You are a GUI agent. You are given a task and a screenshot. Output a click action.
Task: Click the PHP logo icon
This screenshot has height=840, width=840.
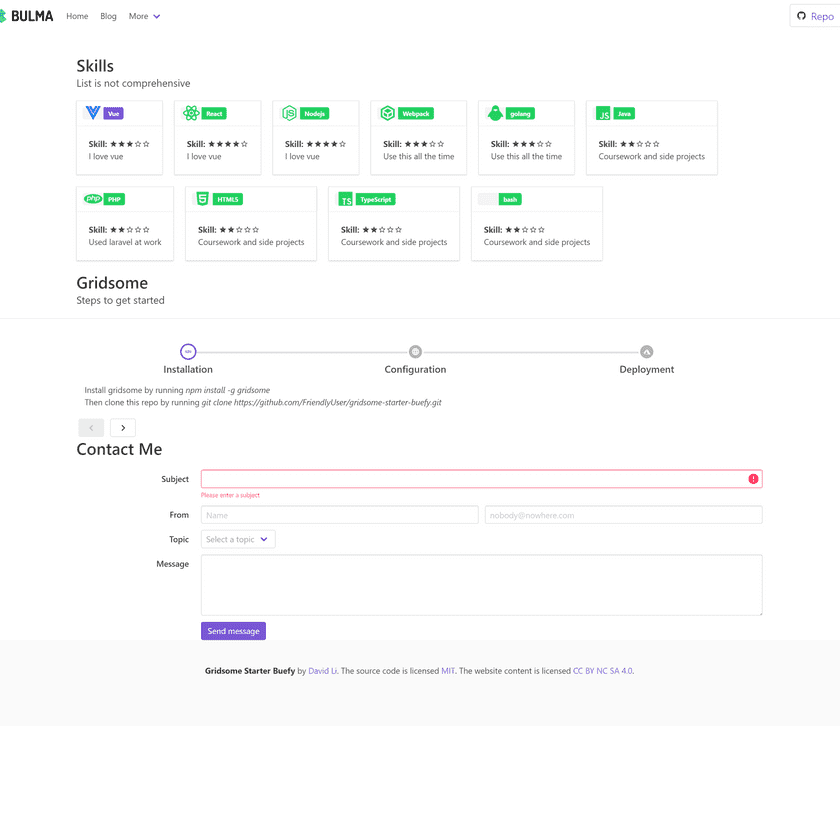click(93, 199)
